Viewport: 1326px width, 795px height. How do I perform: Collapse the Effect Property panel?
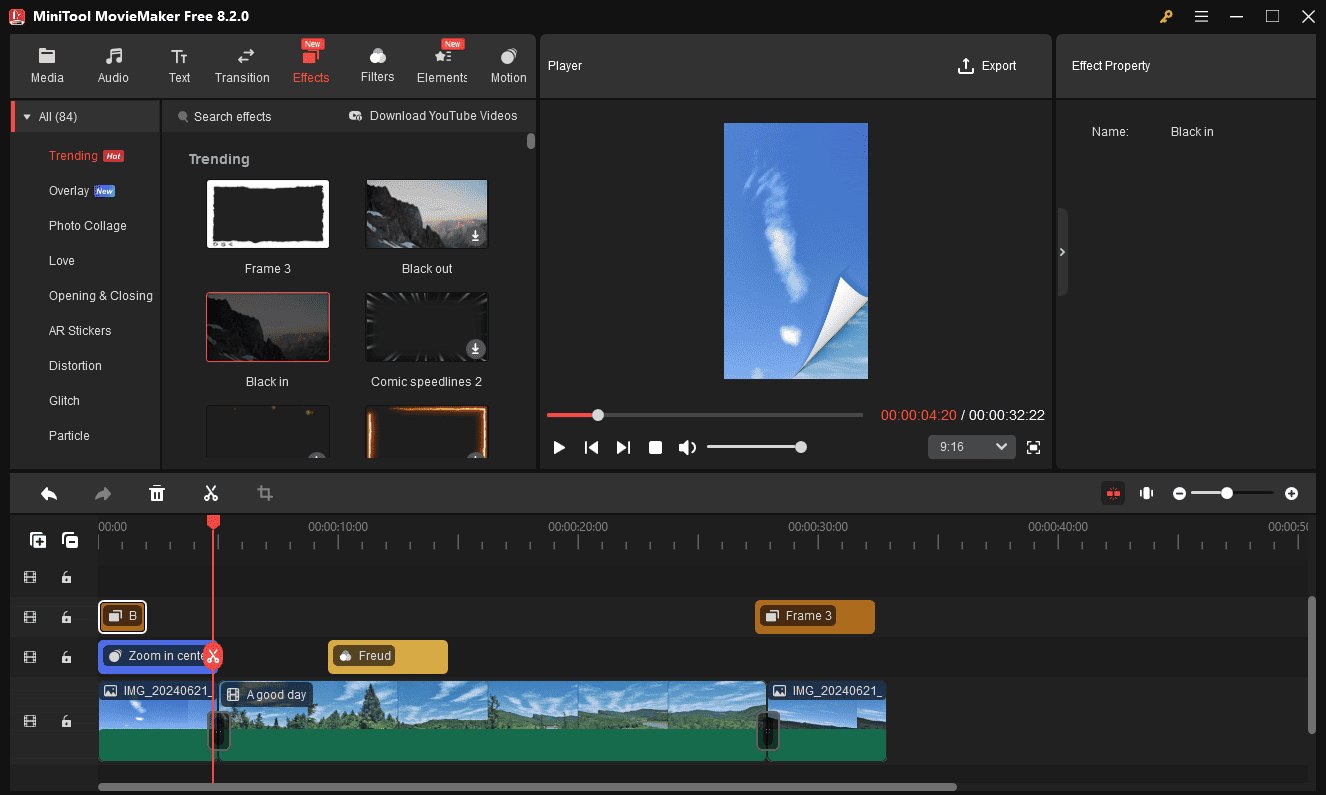(1062, 252)
